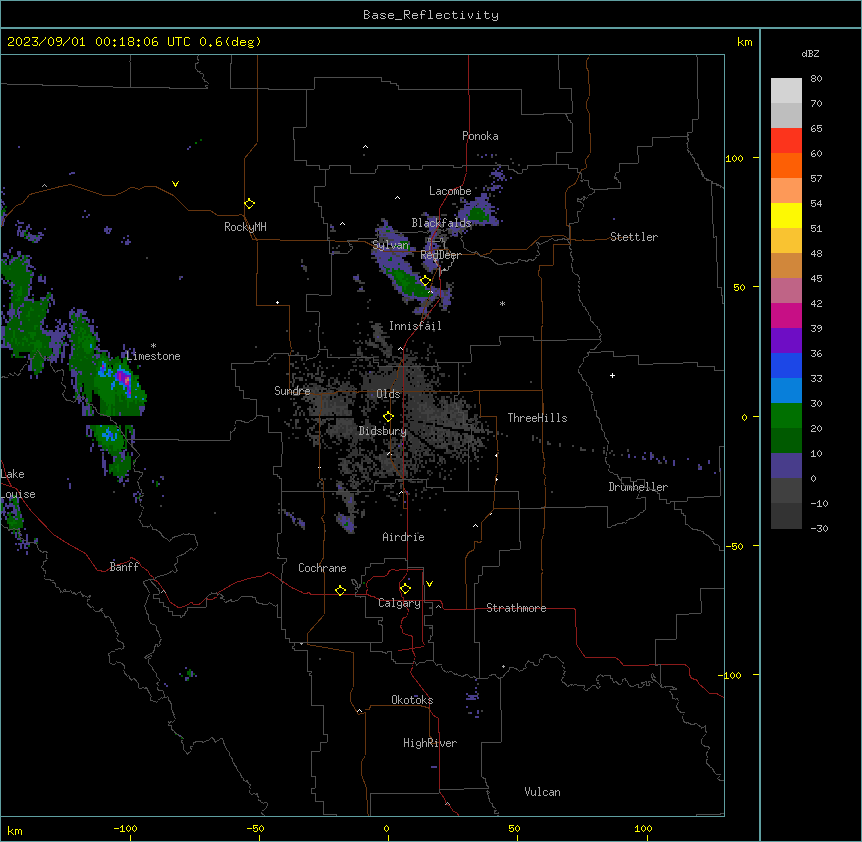Screen dimensions: 862x842
Task: Click the Banff label
Action: point(124,567)
